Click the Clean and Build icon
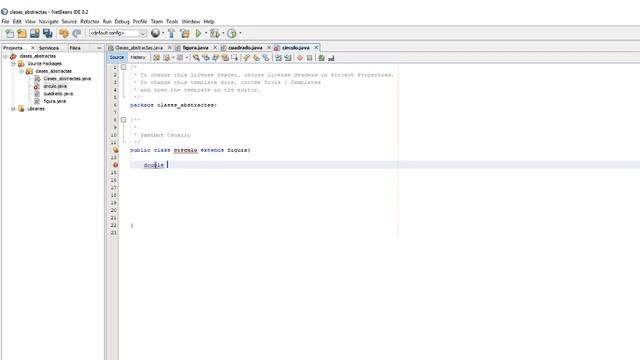Image resolution: width=640 pixels, height=360 pixels. 185,33
